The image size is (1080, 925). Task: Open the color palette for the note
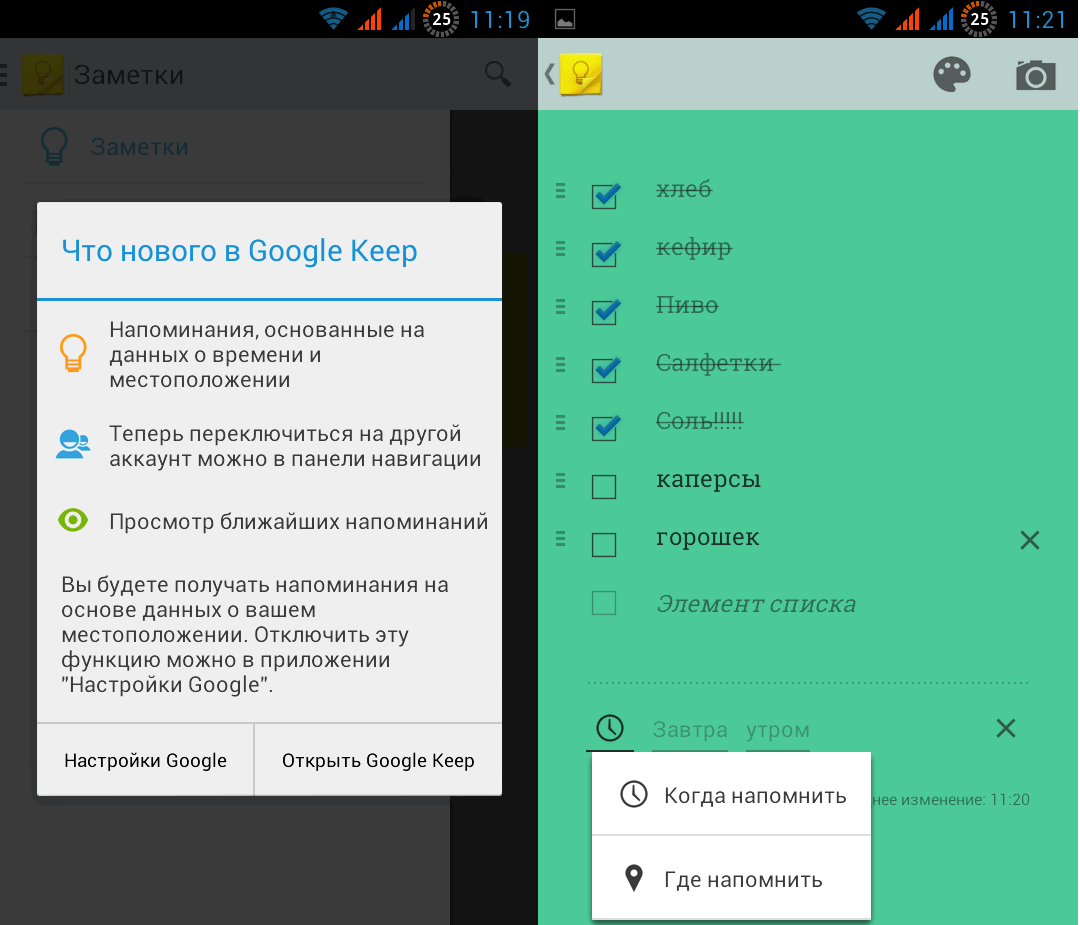click(x=952, y=74)
